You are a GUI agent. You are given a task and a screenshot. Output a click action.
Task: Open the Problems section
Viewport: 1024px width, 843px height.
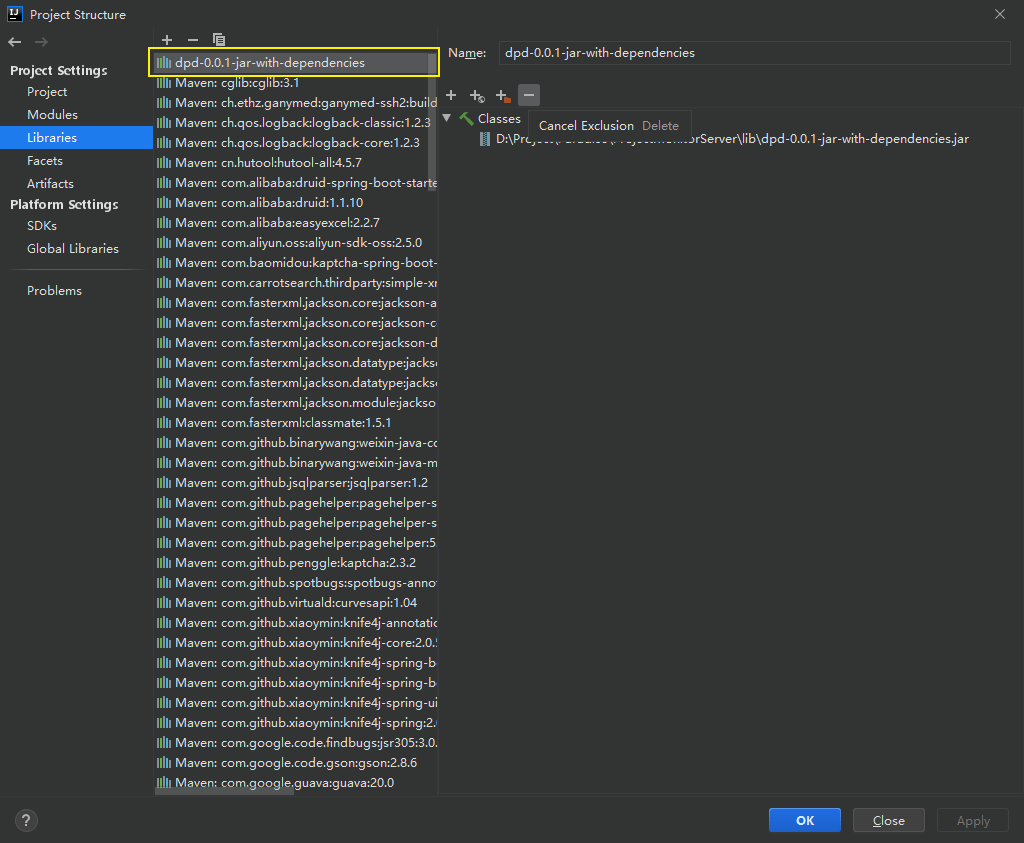(54, 291)
